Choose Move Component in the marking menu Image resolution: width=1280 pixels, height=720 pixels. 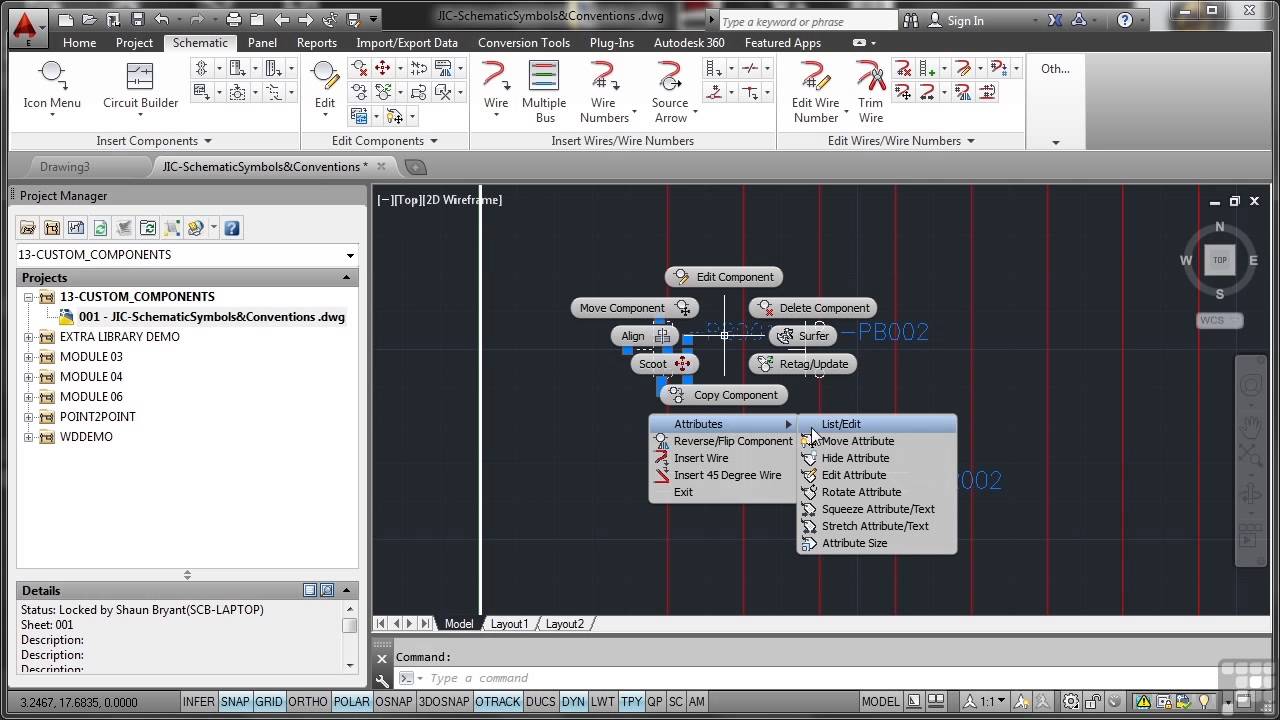[x=634, y=308]
